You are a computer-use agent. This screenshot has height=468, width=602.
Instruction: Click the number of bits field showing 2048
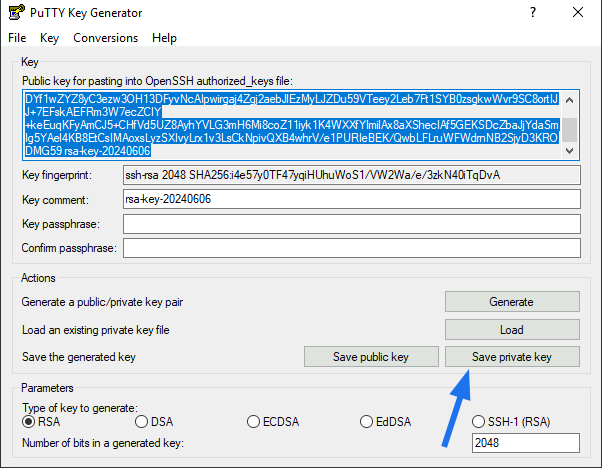(526, 443)
